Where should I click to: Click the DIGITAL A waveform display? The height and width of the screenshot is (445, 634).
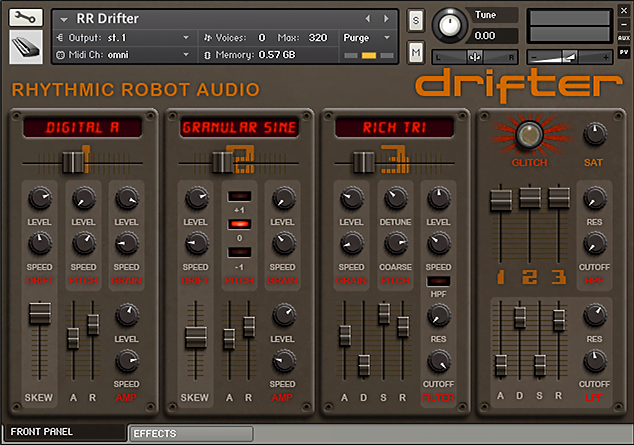(x=84, y=127)
